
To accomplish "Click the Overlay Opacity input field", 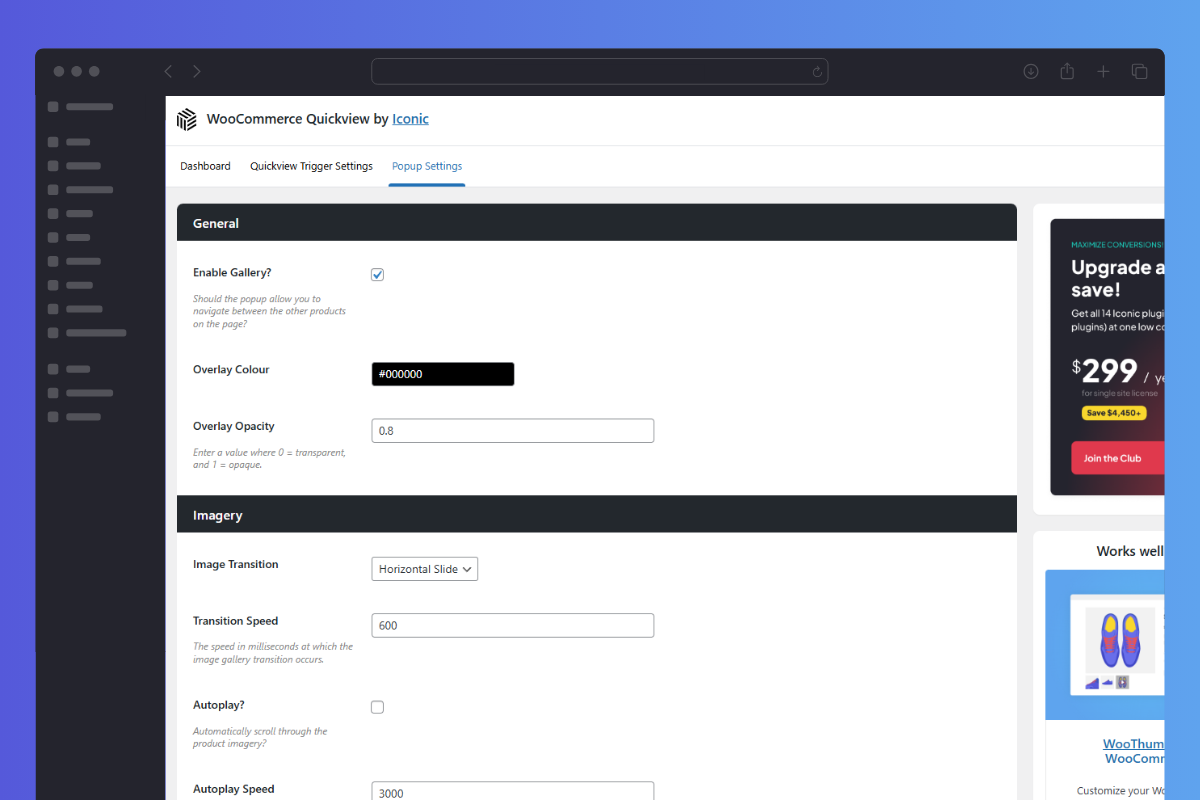I will click(512, 431).
